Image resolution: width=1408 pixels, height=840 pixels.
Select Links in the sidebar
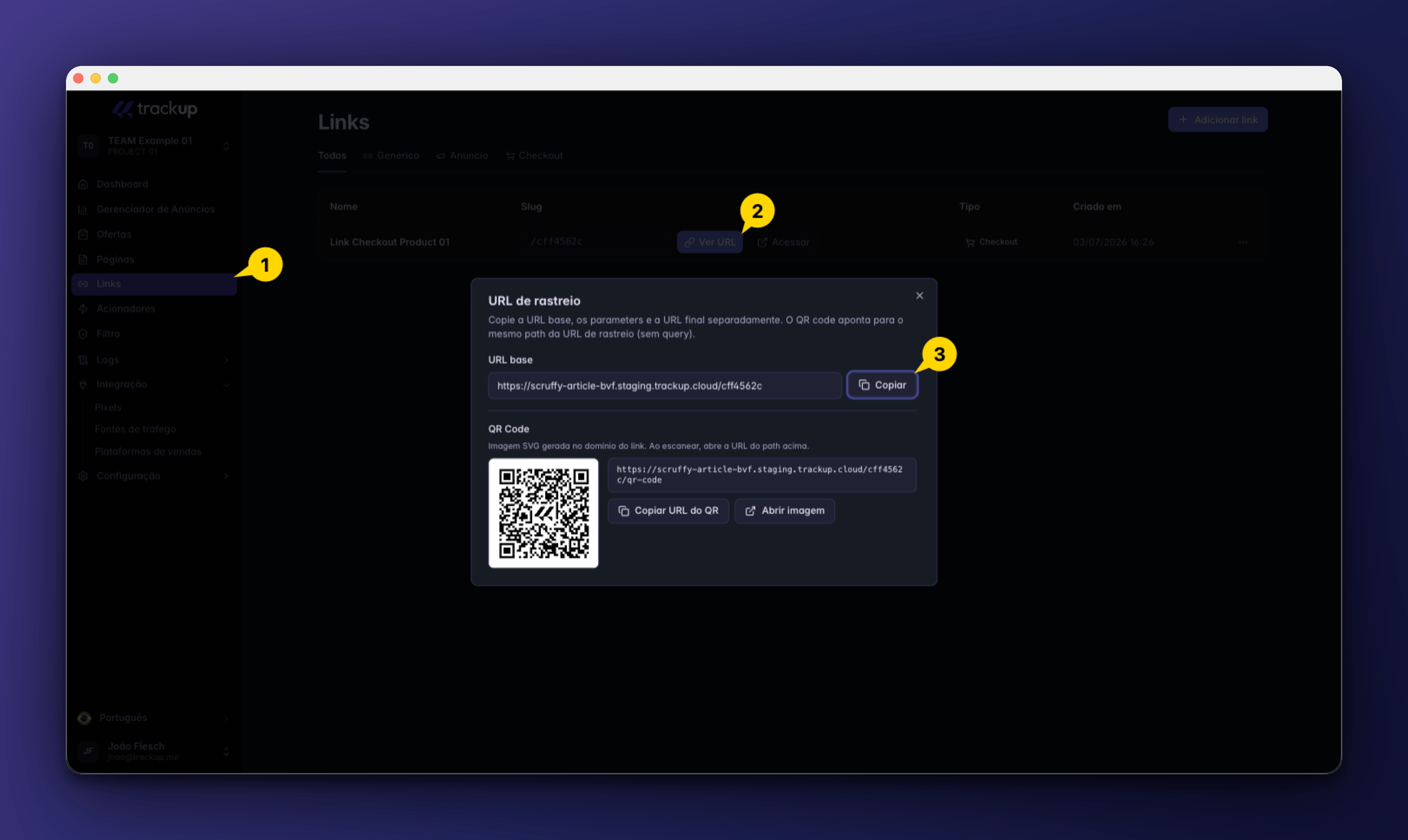click(154, 284)
